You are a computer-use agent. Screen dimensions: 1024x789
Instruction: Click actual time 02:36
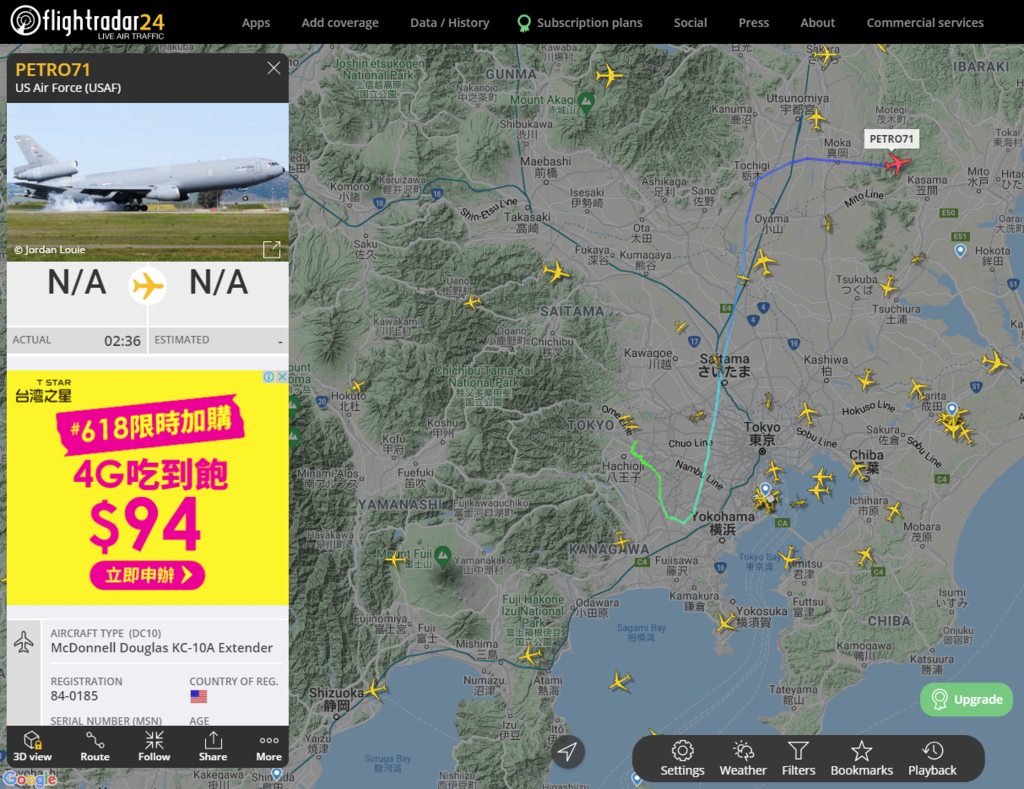122,341
